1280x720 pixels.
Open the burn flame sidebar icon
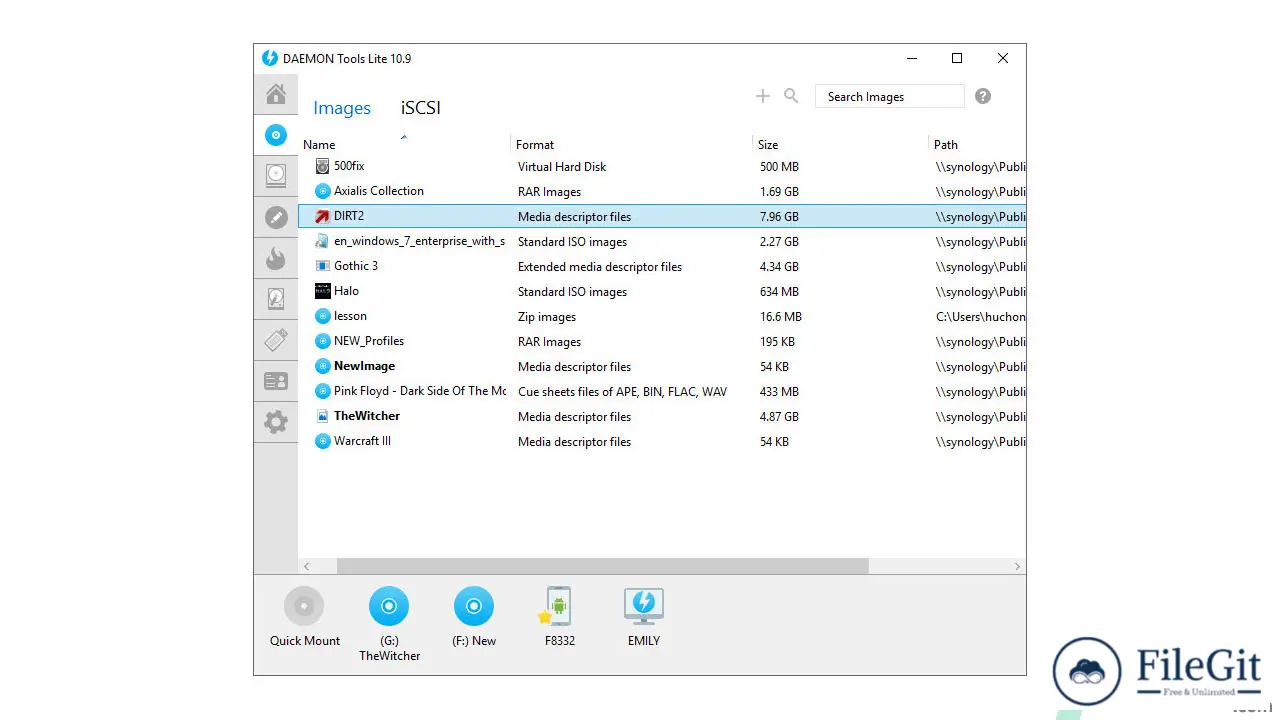(276, 258)
